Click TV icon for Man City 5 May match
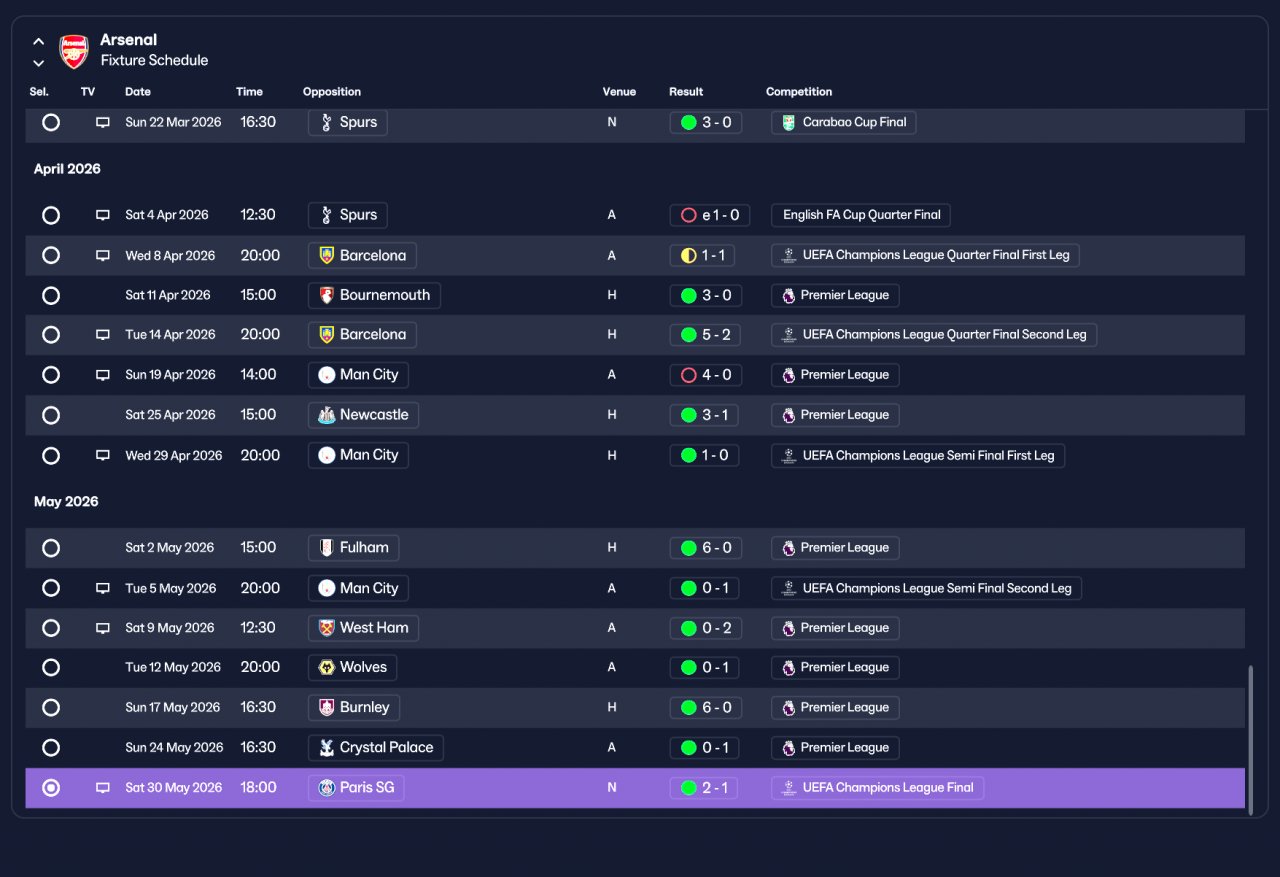This screenshot has height=877, width=1280. coord(102,588)
